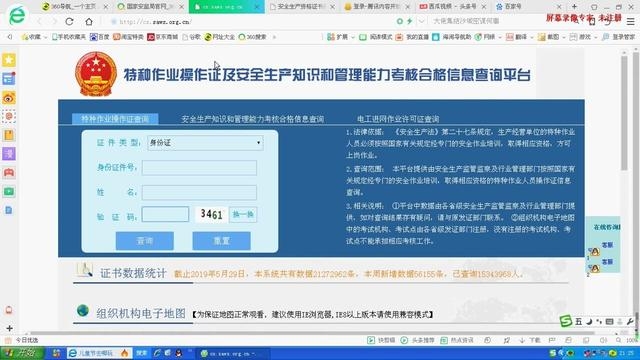Open the 扩展 extensions dropdown

click(x=340, y=37)
